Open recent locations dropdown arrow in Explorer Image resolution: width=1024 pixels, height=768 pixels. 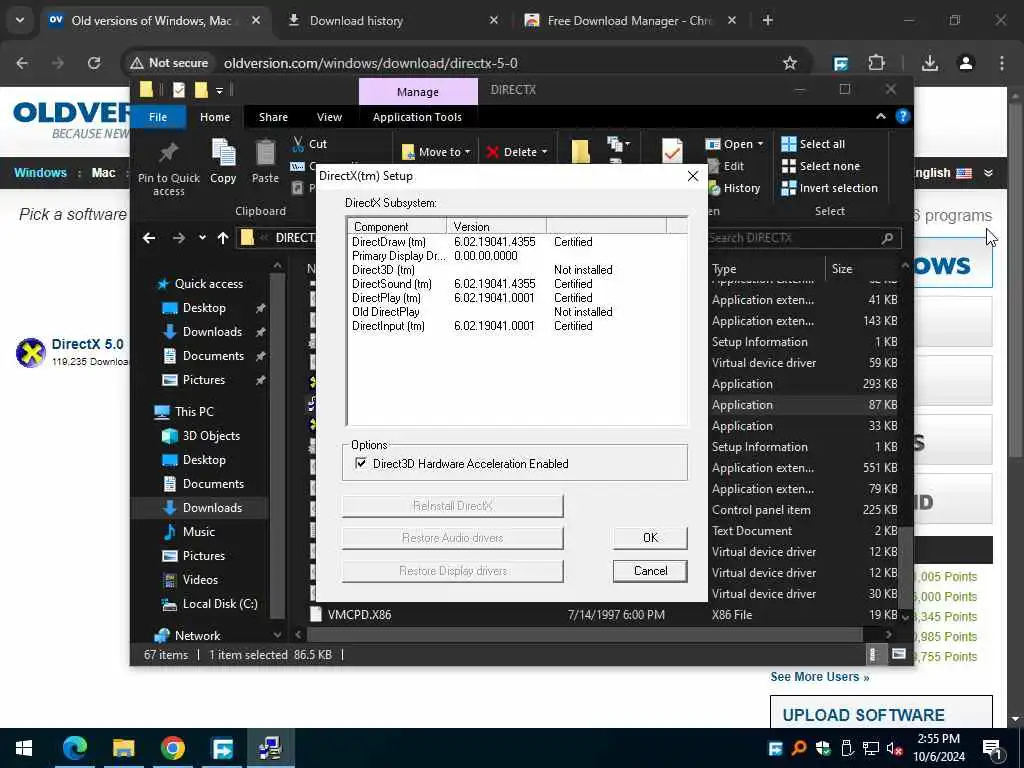202,238
